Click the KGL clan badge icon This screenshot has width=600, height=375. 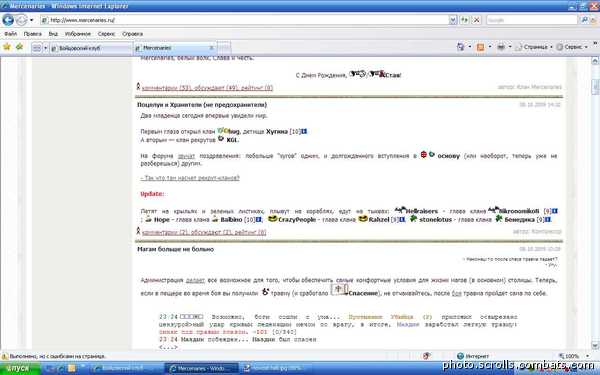[221, 139]
